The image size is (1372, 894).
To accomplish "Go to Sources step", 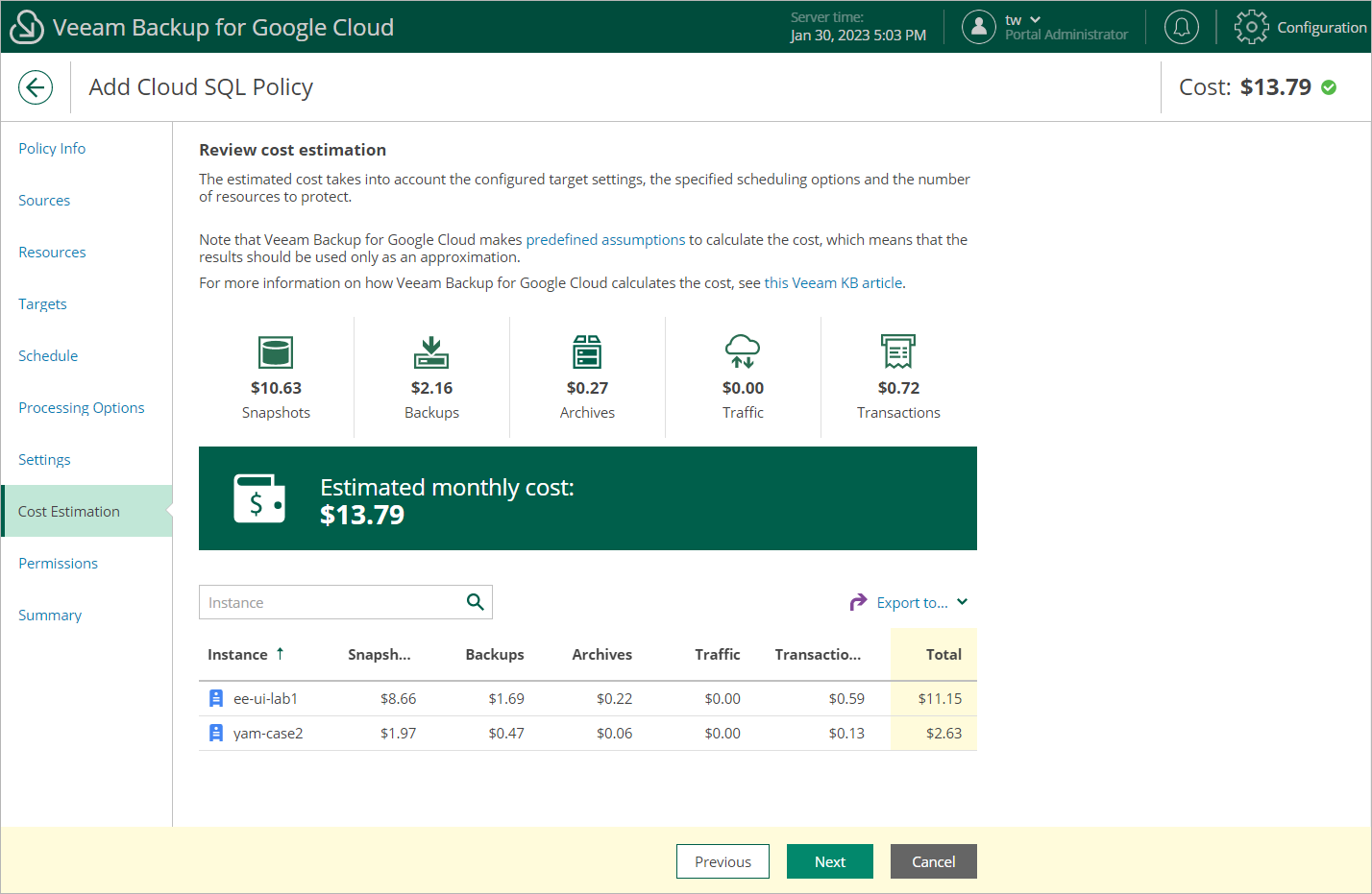I will (x=44, y=200).
